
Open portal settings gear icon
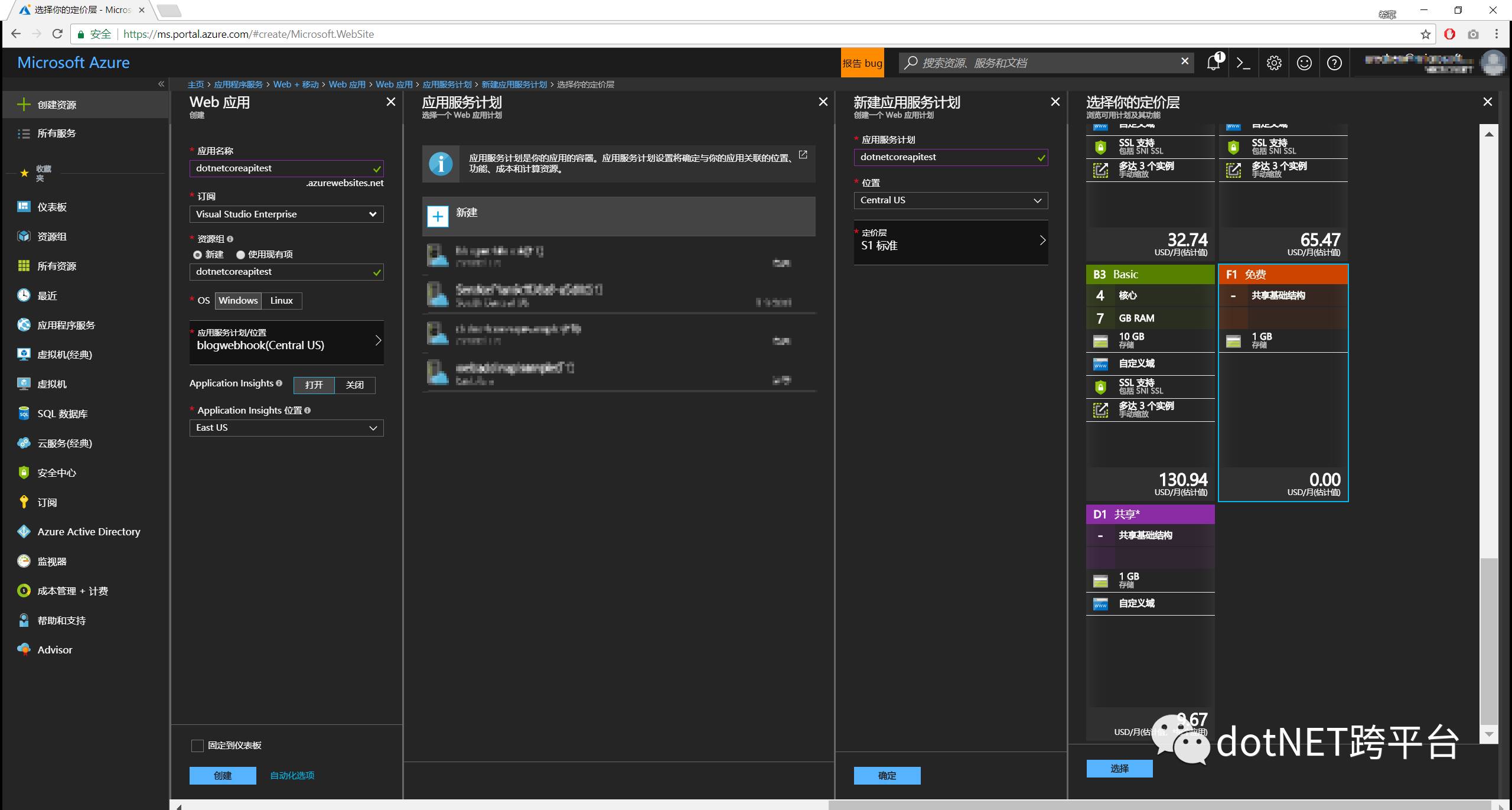pos(1274,63)
